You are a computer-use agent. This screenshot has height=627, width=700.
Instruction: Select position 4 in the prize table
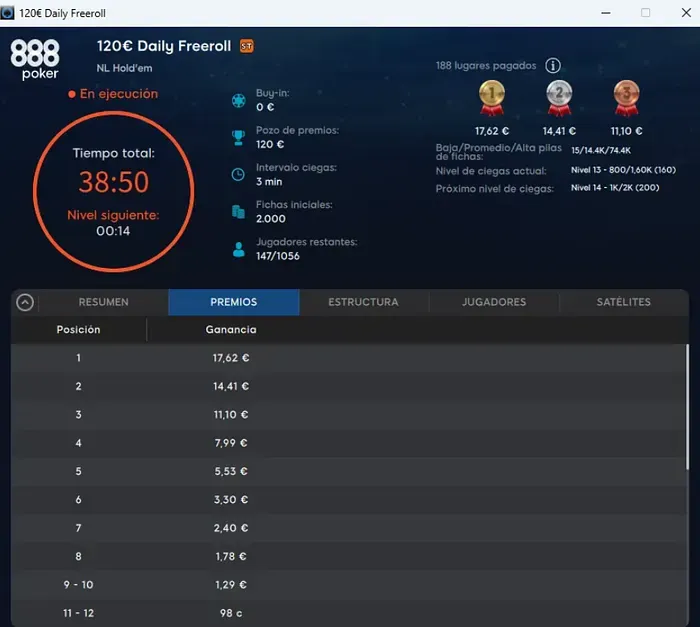[x=79, y=443]
